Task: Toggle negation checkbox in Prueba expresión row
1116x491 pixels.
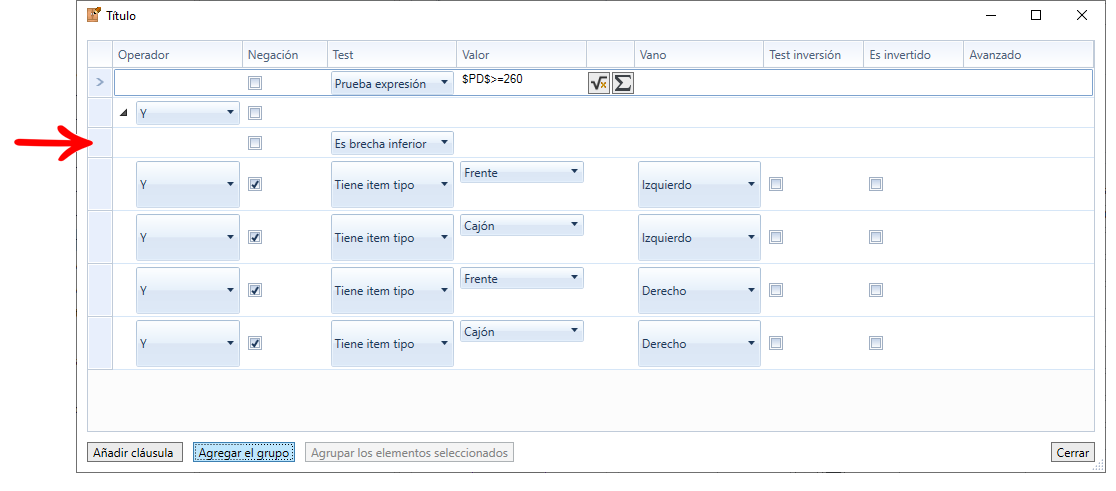Action: tap(255, 83)
